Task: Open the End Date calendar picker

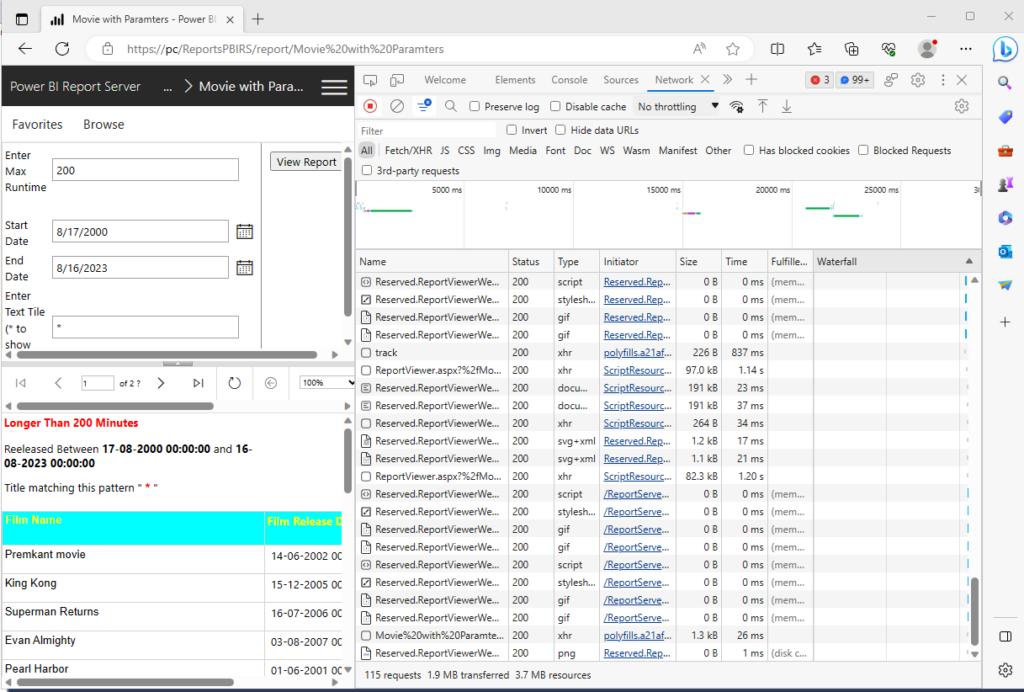Action: tap(244, 268)
